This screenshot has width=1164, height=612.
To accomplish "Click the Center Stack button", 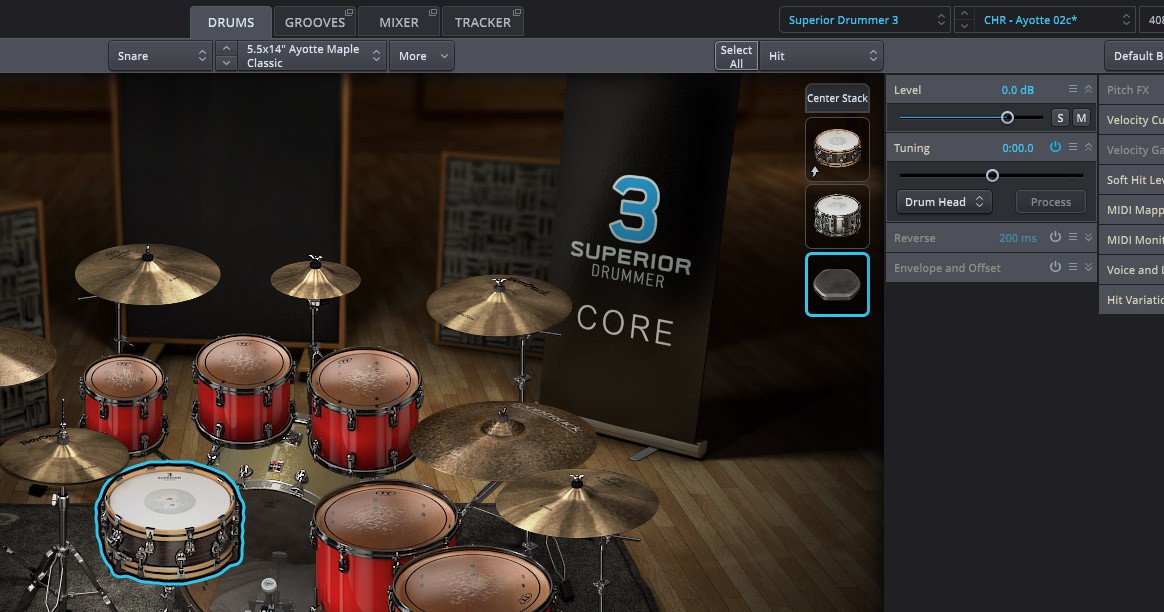I will click(x=837, y=98).
